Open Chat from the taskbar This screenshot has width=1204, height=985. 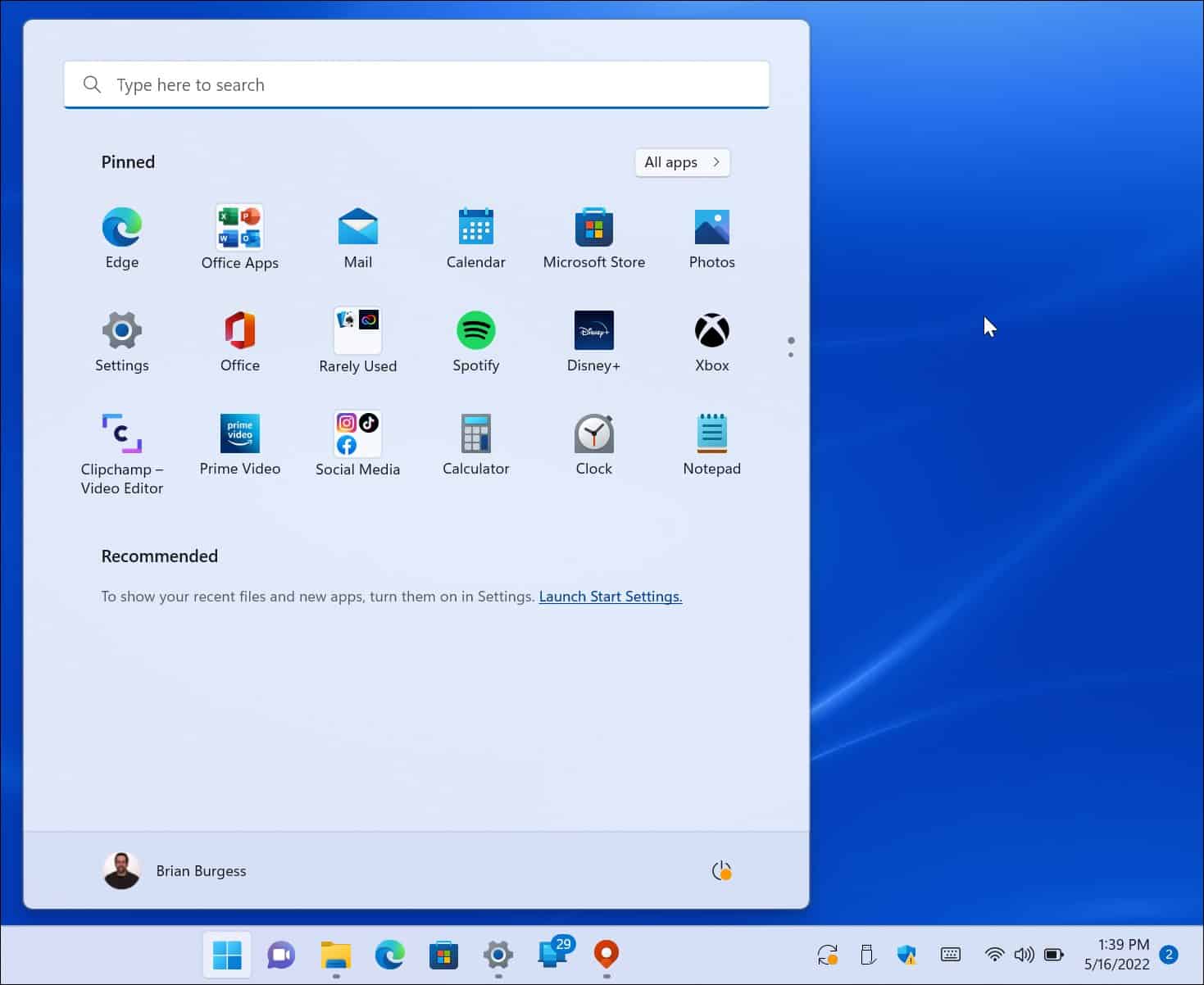click(280, 955)
